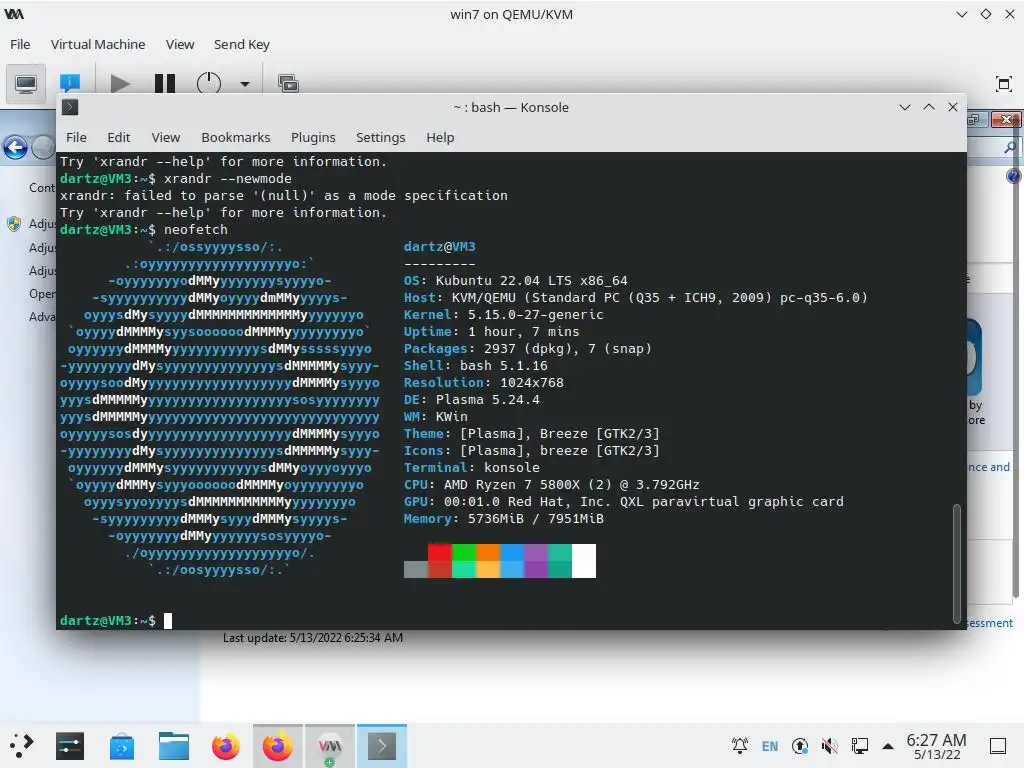Open Konsole Plugins menu
This screenshot has width=1024, height=768.
pos(313,137)
